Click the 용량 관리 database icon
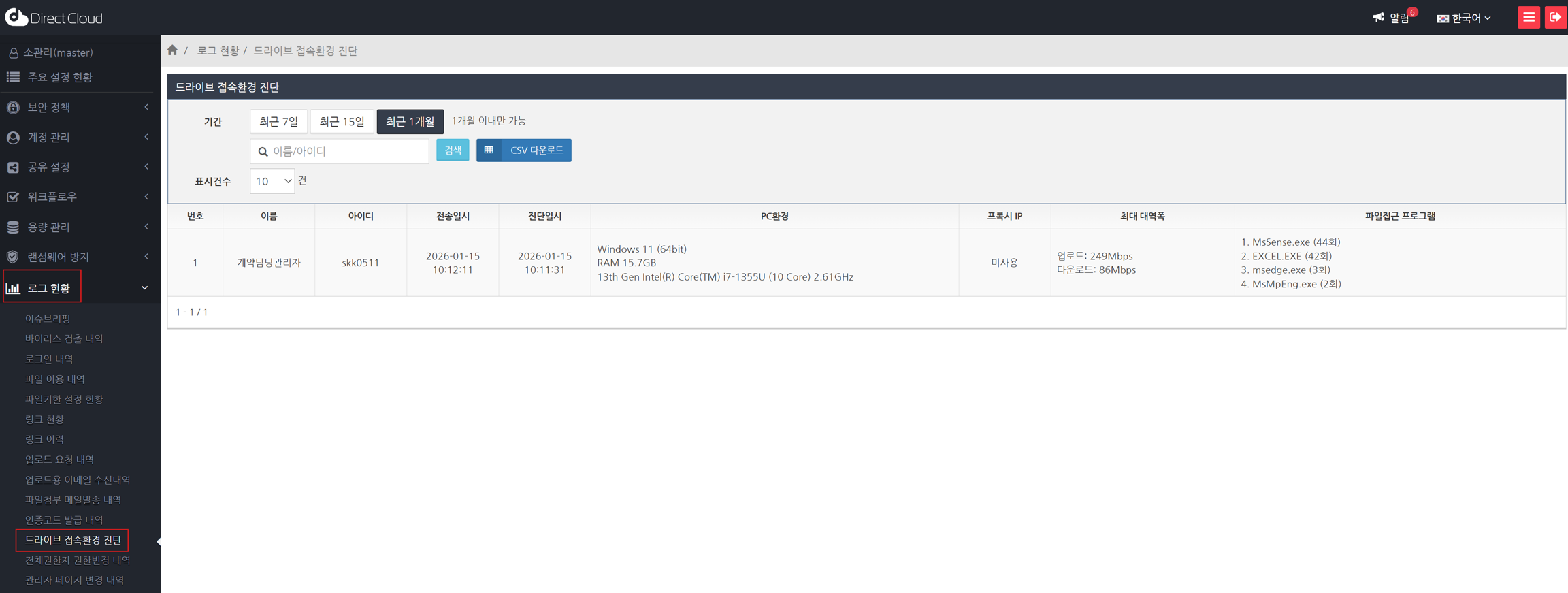Viewport: 1568px width, 593px height. (13, 227)
